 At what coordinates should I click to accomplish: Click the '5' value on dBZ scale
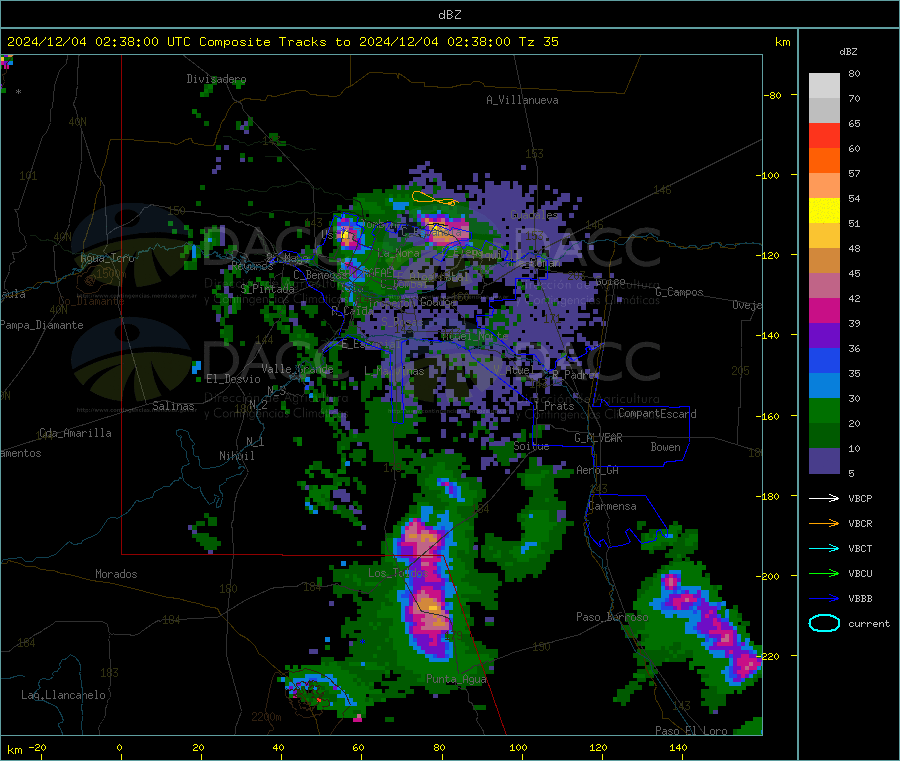(x=851, y=473)
